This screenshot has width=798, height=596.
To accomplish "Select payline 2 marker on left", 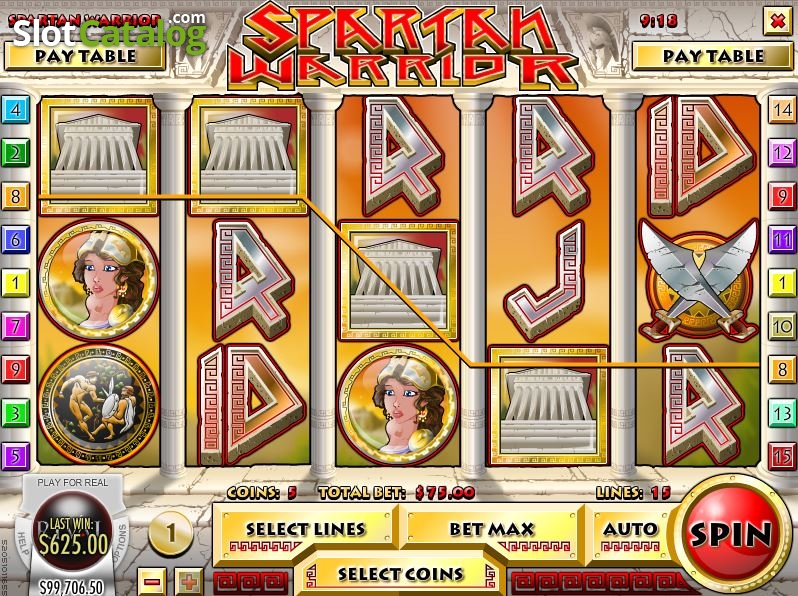I will 16,153.
